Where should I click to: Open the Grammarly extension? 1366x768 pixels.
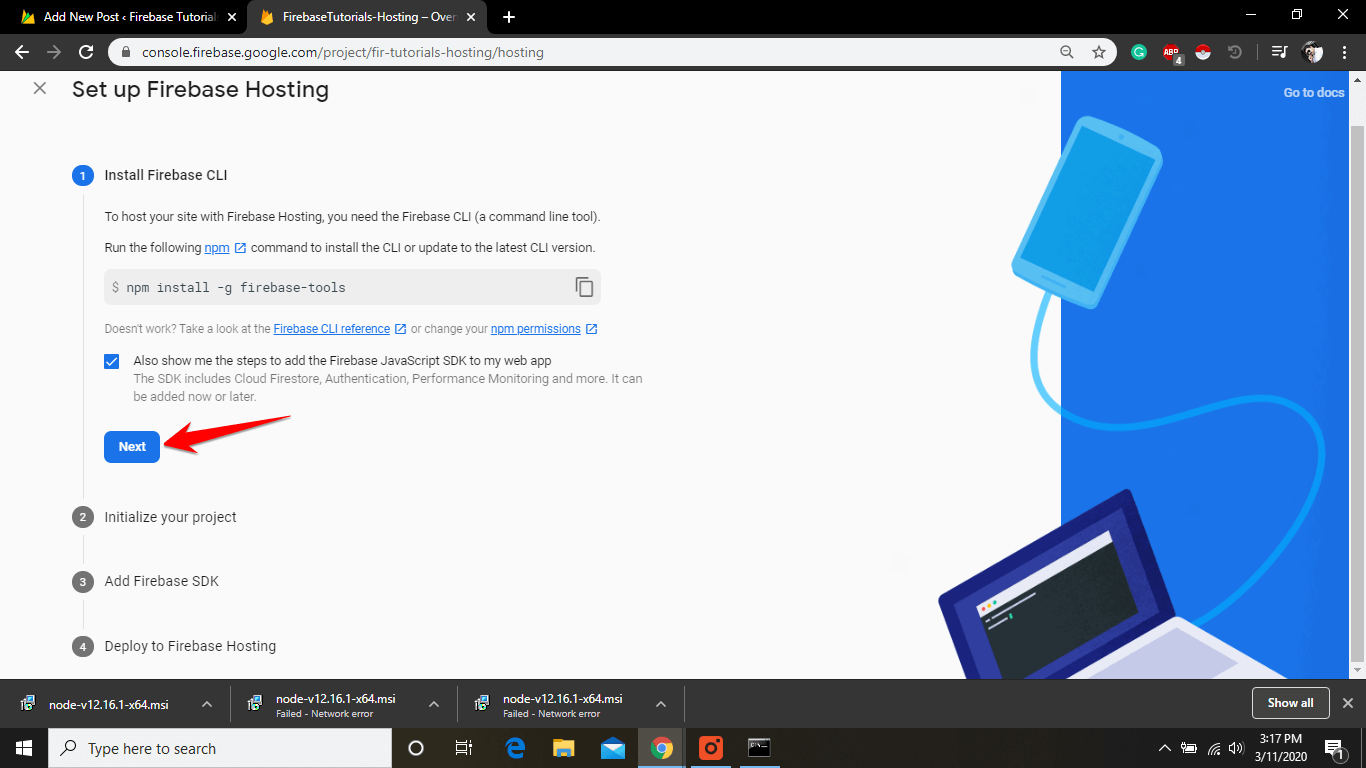(1139, 52)
